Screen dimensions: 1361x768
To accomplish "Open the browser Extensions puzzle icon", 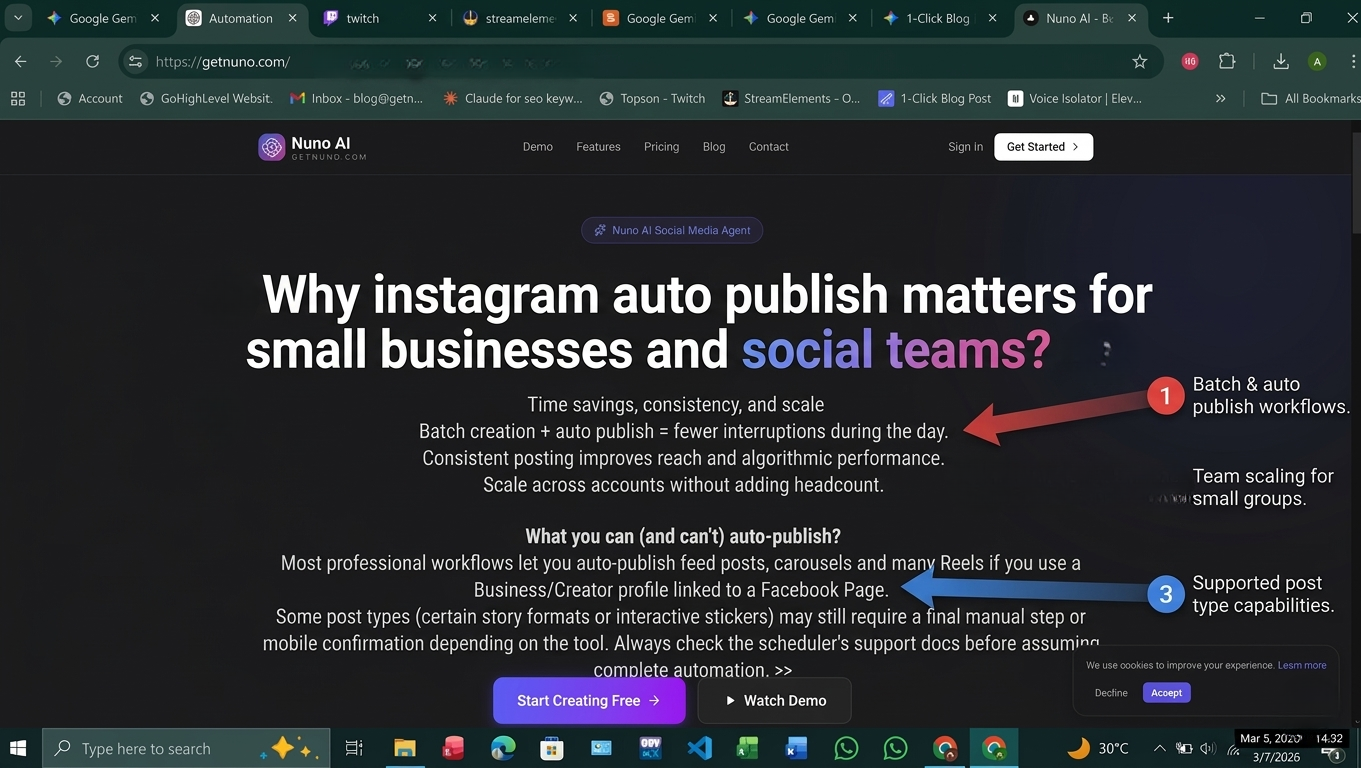I will tap(1227, 62).
